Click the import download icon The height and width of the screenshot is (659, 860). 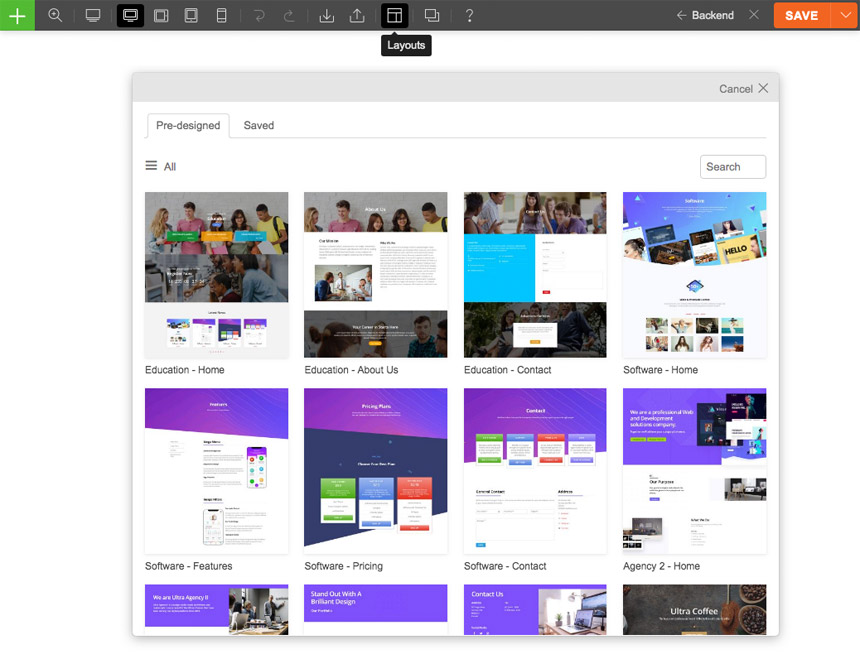(327, 15)
